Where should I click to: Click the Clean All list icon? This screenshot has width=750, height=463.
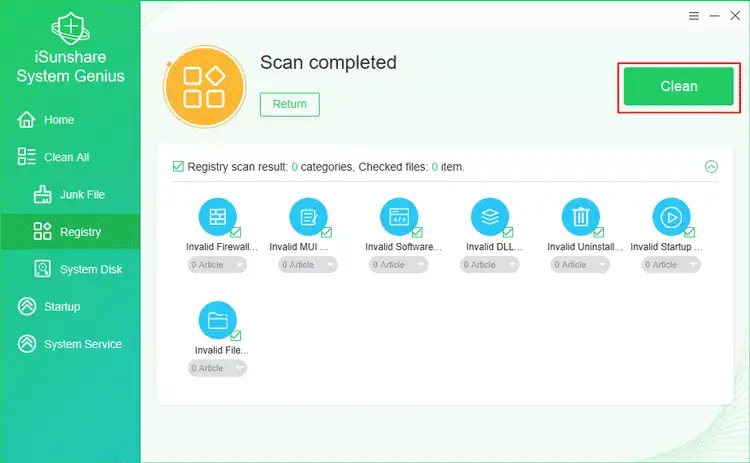pyautogui.click(x=26, y=157)
